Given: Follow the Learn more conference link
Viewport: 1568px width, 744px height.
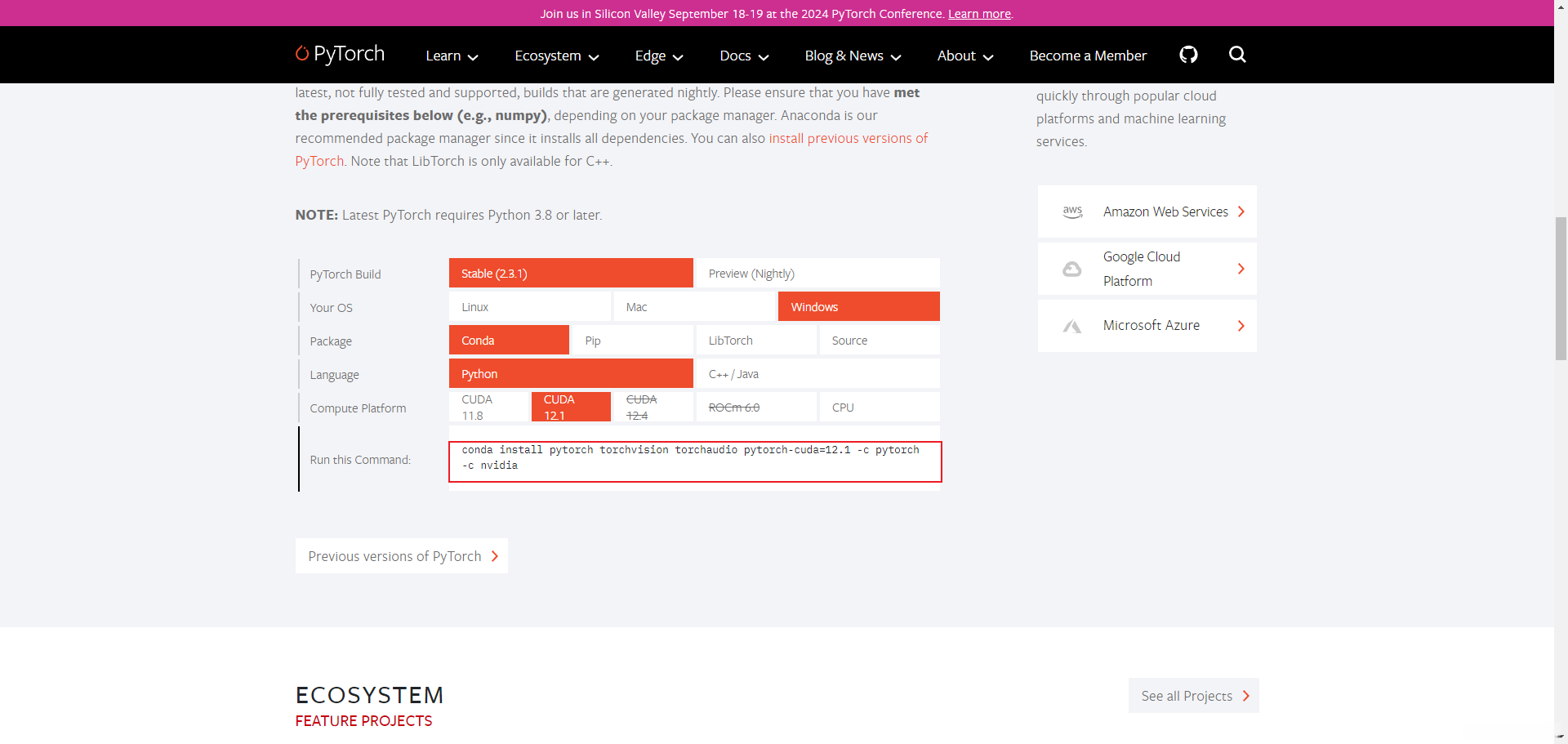Looking at the screenshot, I should pyautogui.click(x=979, y=14).
